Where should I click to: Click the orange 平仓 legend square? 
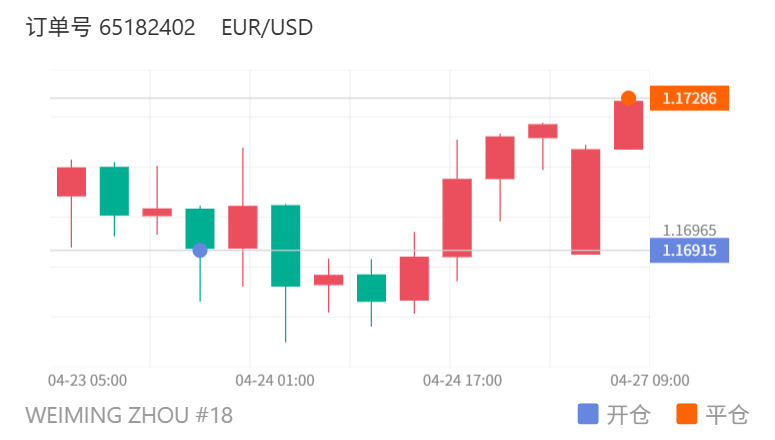coord(686,414)
